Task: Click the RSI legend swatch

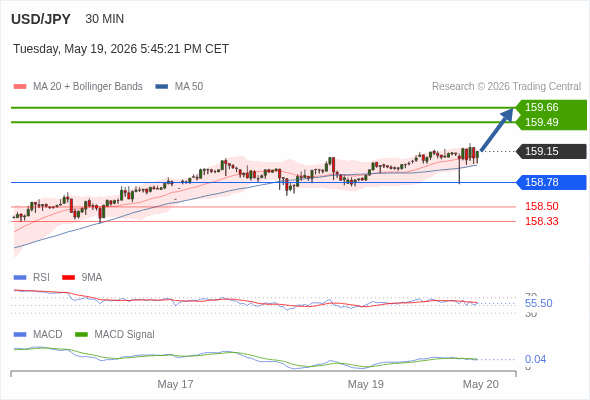Action: click(20, 278)
